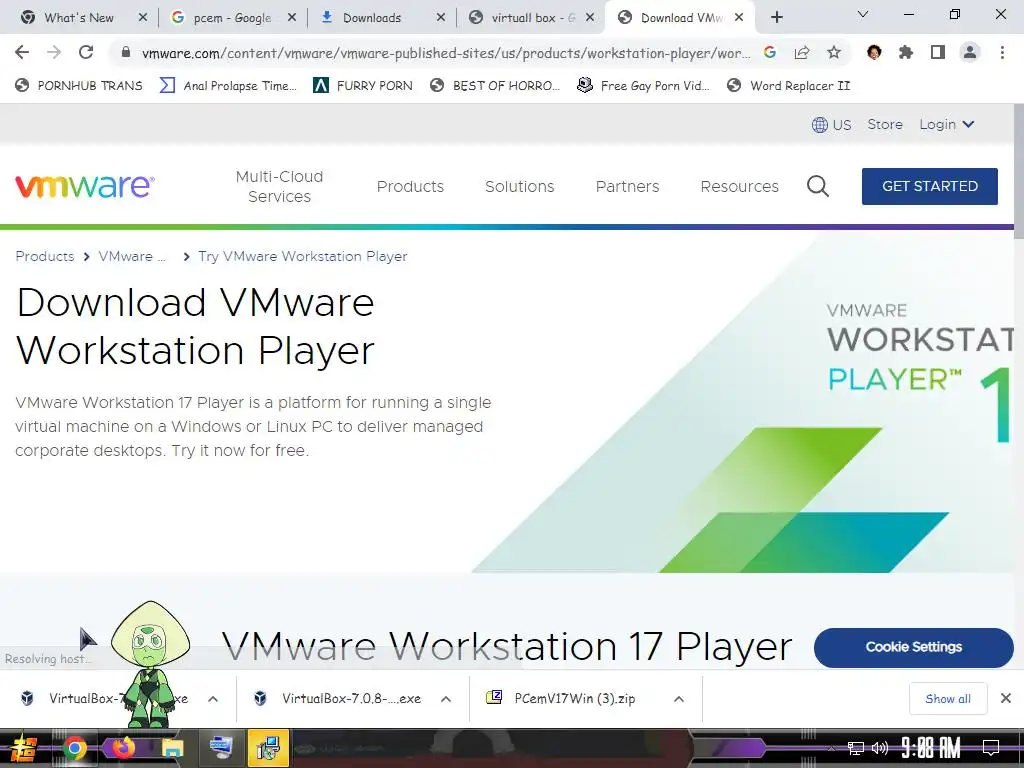Open the Partners navigation menu
The width and height of the screenshot is (1024, 768).
click(628, 187)
